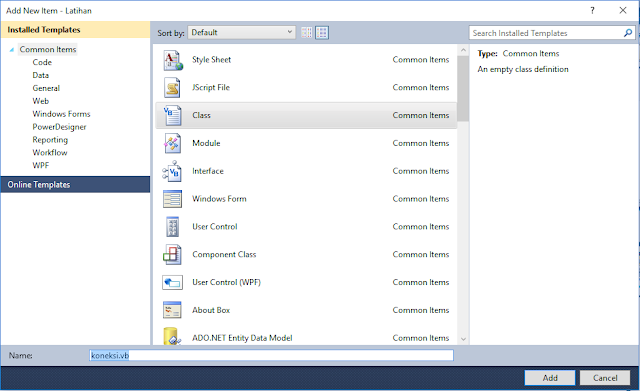Select the Data category

(41, 75)
